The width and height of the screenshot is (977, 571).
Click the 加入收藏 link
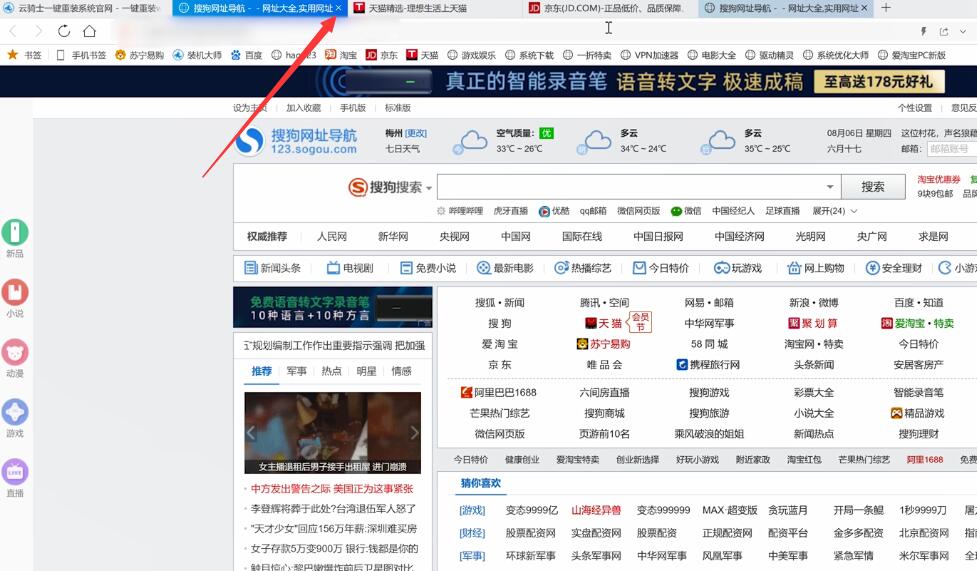pos(303,108)
